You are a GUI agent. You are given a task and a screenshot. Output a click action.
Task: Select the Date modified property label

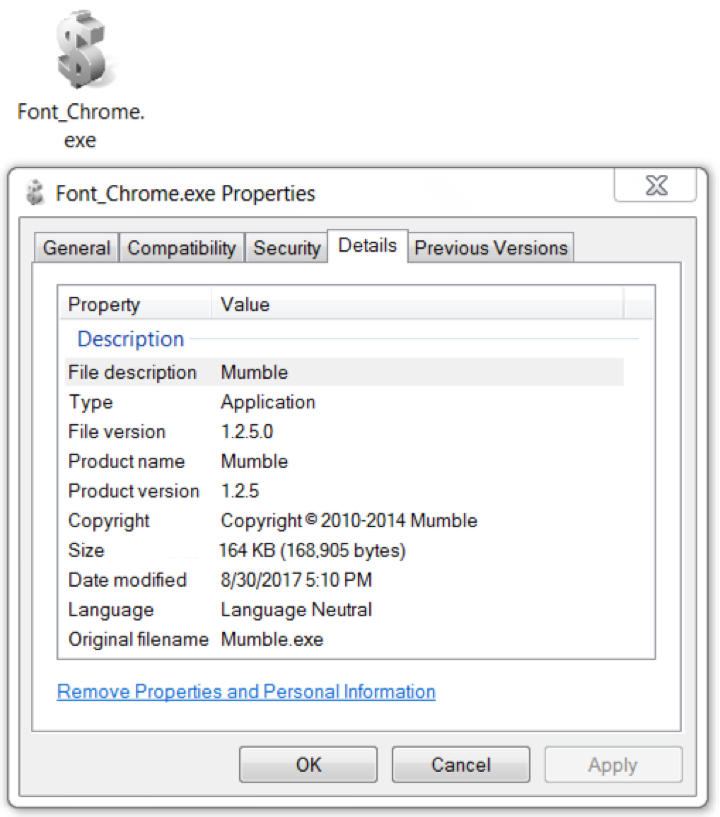pos(127,580)
